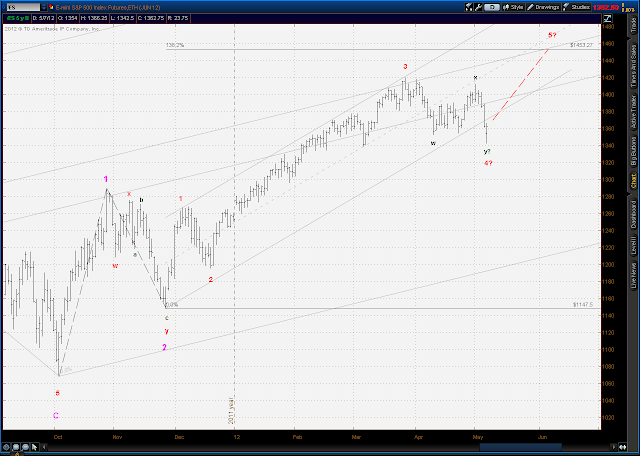This screenshot has width=640, height=456.
Task: Select the Chart side tab
Action: (634, 180)
